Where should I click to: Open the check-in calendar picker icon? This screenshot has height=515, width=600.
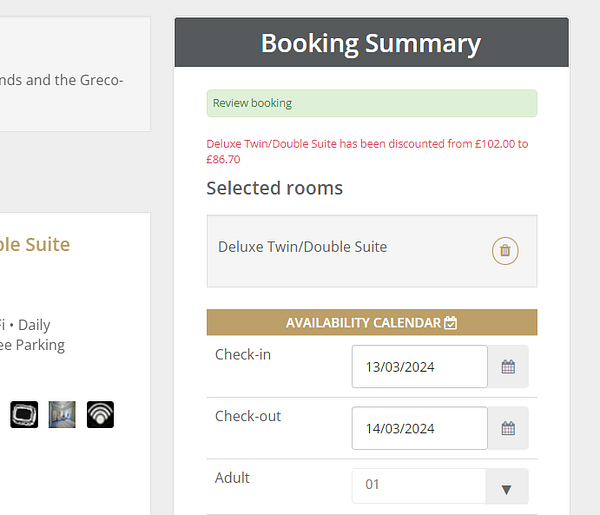click(508, 367)
